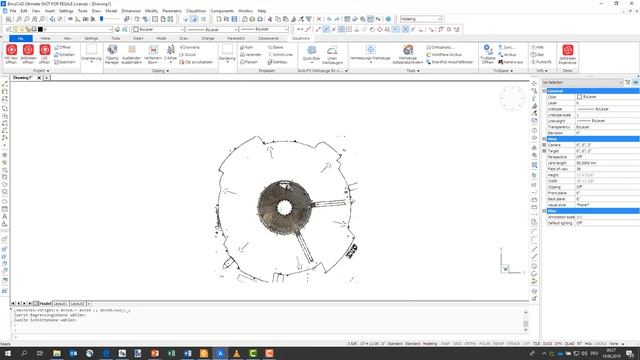The image size is (640, 360).
Task: Click the command history vertical scrollbar
Action: click(526, 320)
